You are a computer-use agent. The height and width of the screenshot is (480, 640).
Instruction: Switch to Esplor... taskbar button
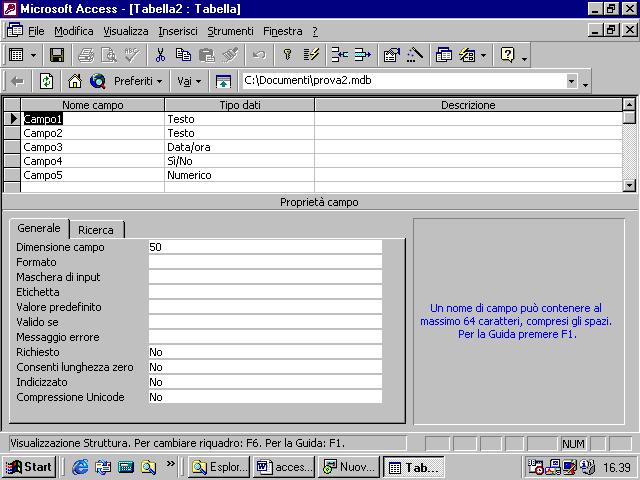point(219,467)
